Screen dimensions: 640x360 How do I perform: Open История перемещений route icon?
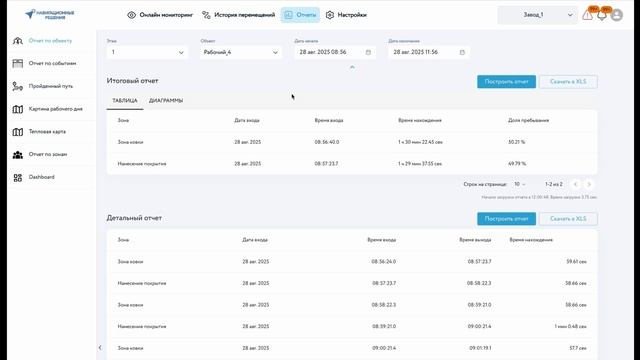click(207, 15)
